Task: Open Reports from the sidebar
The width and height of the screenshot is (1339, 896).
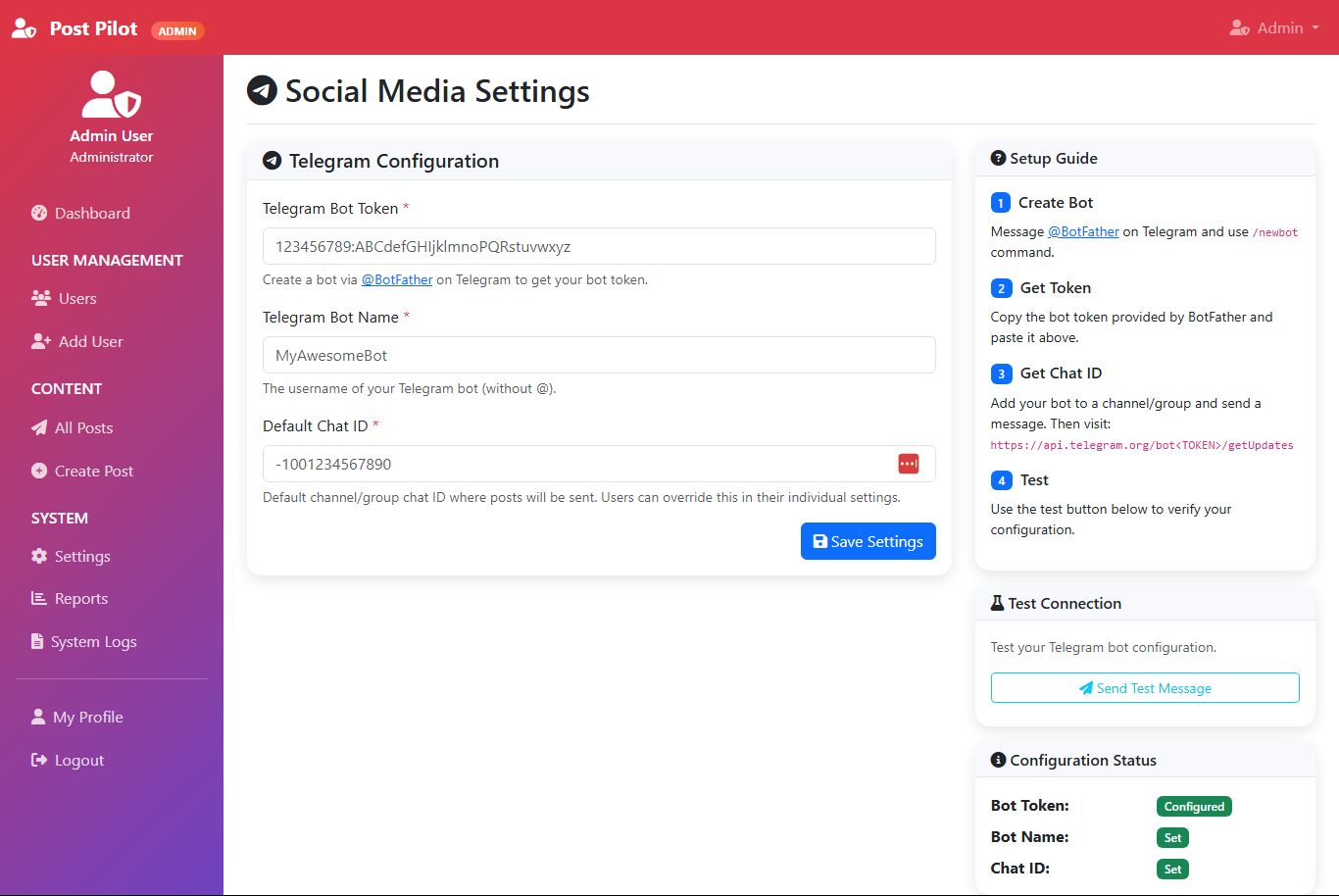Action: [80, 598]
